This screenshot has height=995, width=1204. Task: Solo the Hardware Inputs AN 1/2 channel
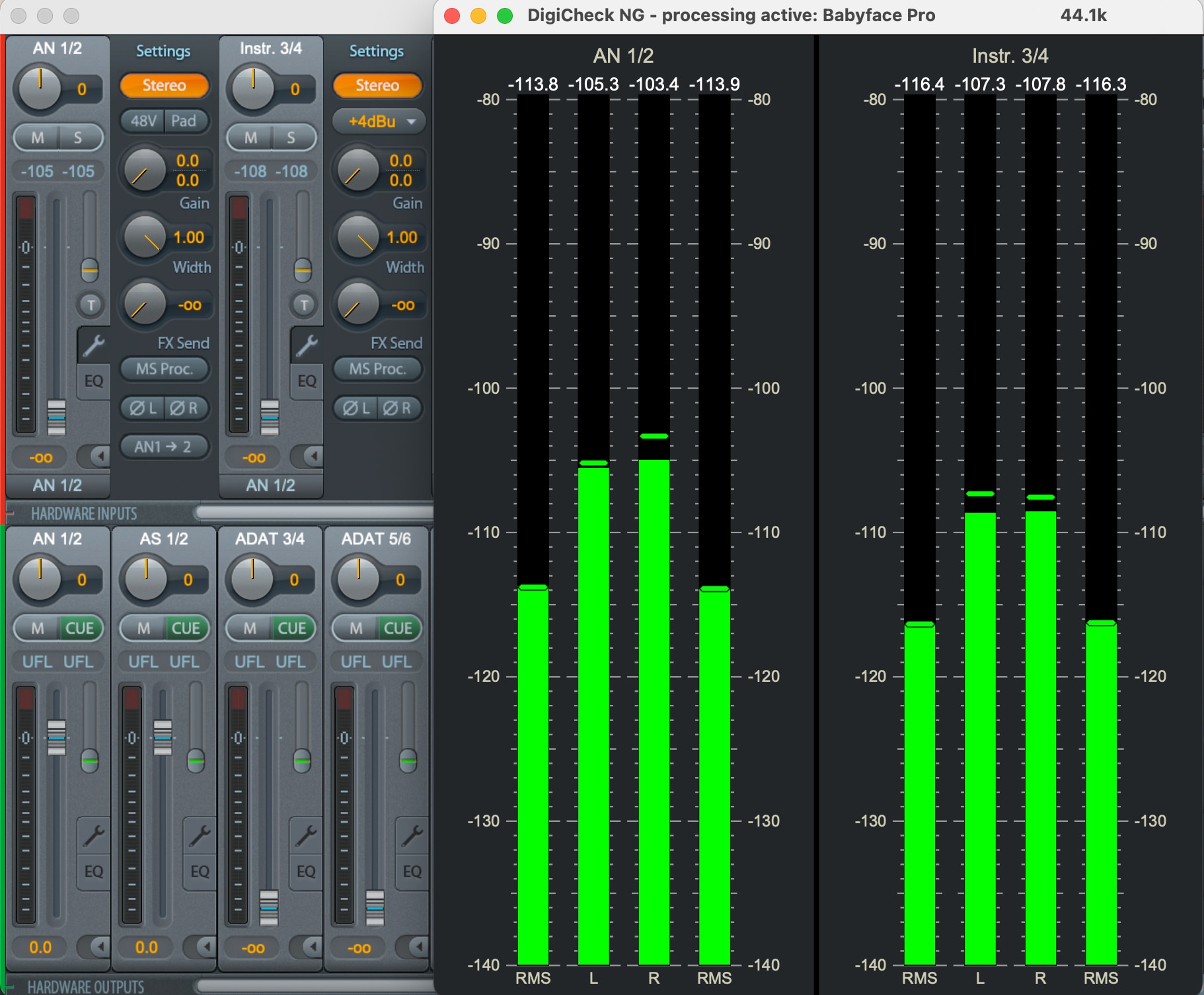(79, 137)
